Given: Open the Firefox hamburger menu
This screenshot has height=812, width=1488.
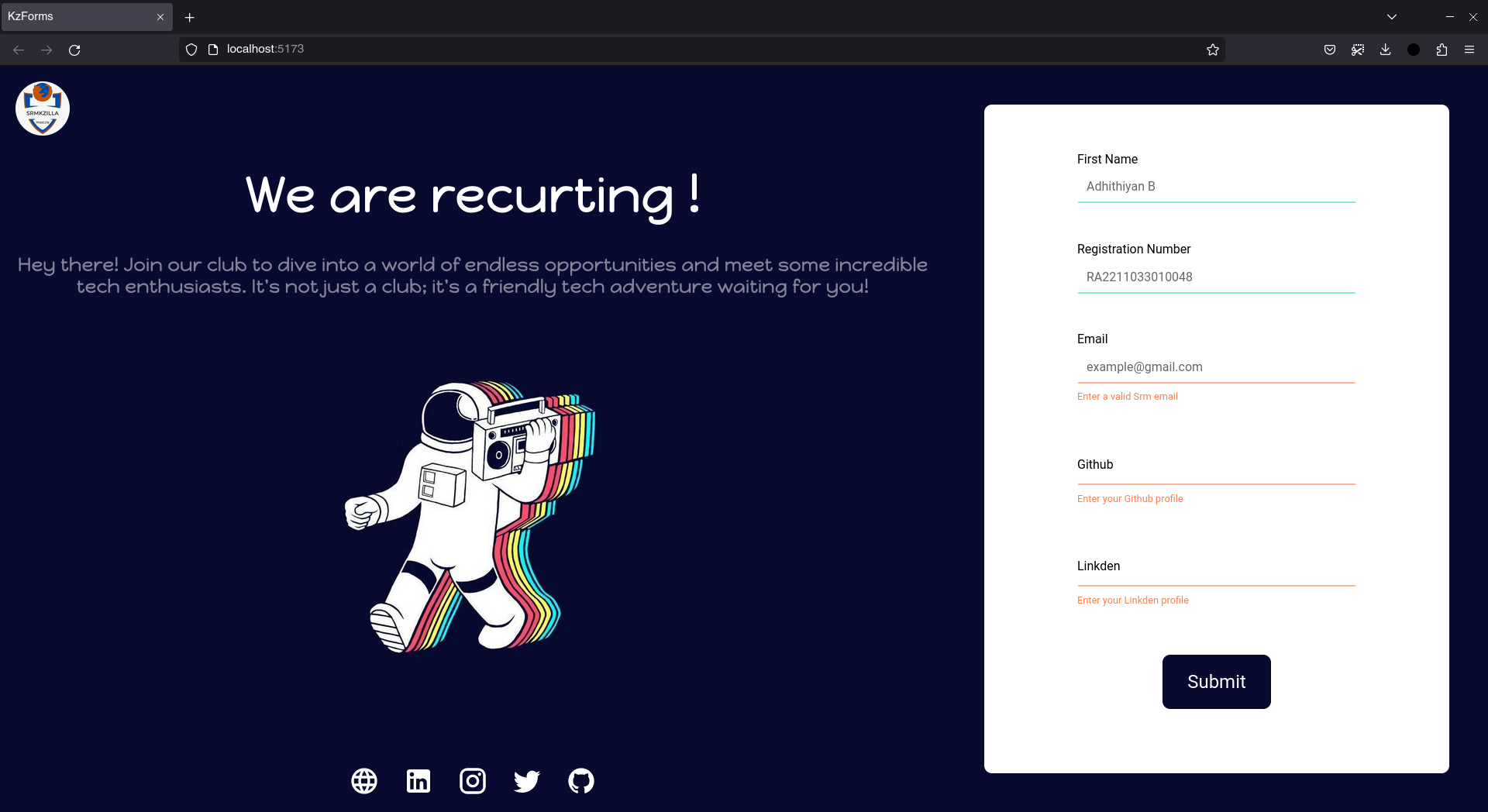Looking at the screenshot, I should (1469, 50).
